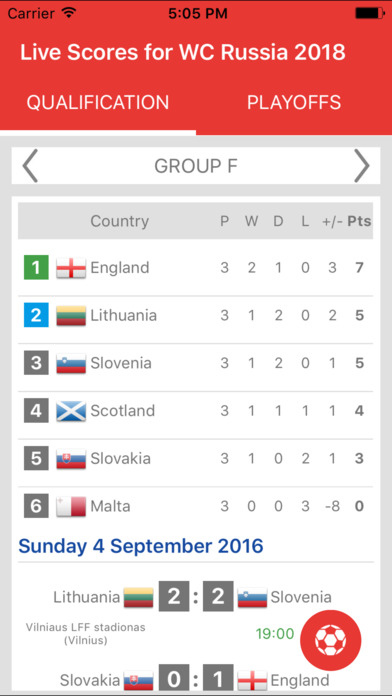Screen dimensions: 392x696
Task: Go to the previous group with left chevron
Action: pos(30,166)
